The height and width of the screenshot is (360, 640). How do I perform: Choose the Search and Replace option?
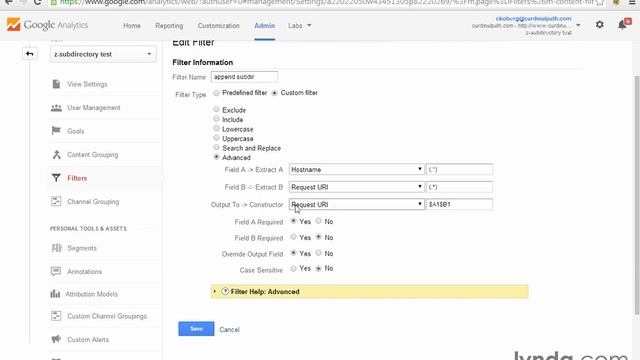[x=216, y=147]
